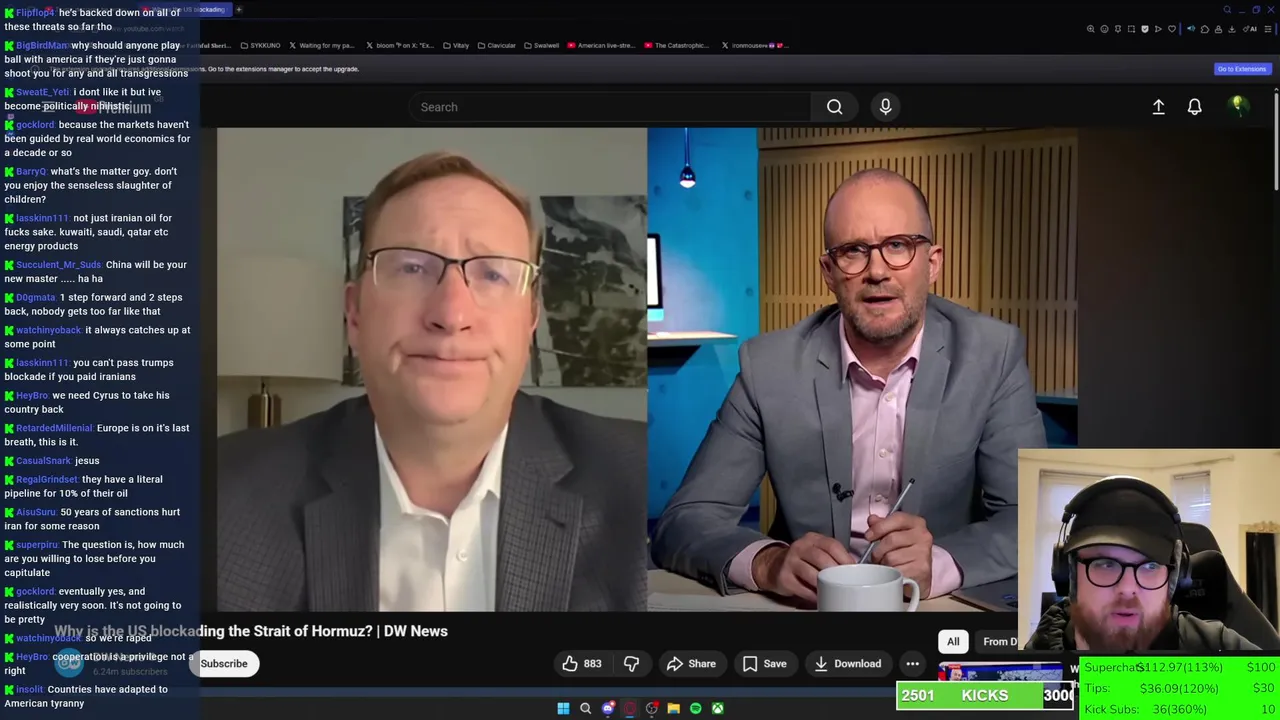Click username BarryQ in chat
Image resolution: width=1280 pixels, height=720 pixels.
click(x=31, y=171)
